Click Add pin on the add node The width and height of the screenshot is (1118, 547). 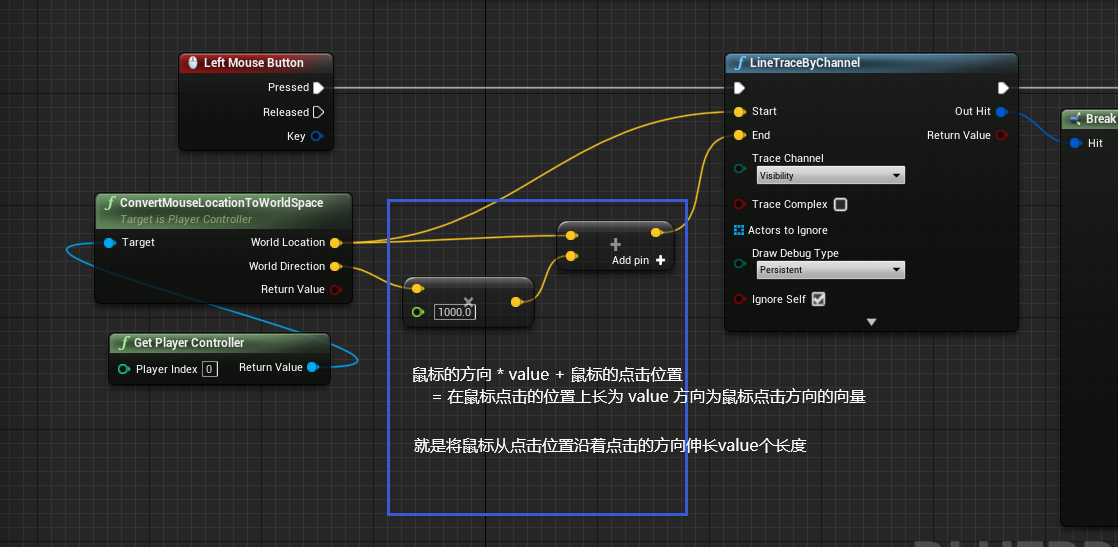point(638,260)
